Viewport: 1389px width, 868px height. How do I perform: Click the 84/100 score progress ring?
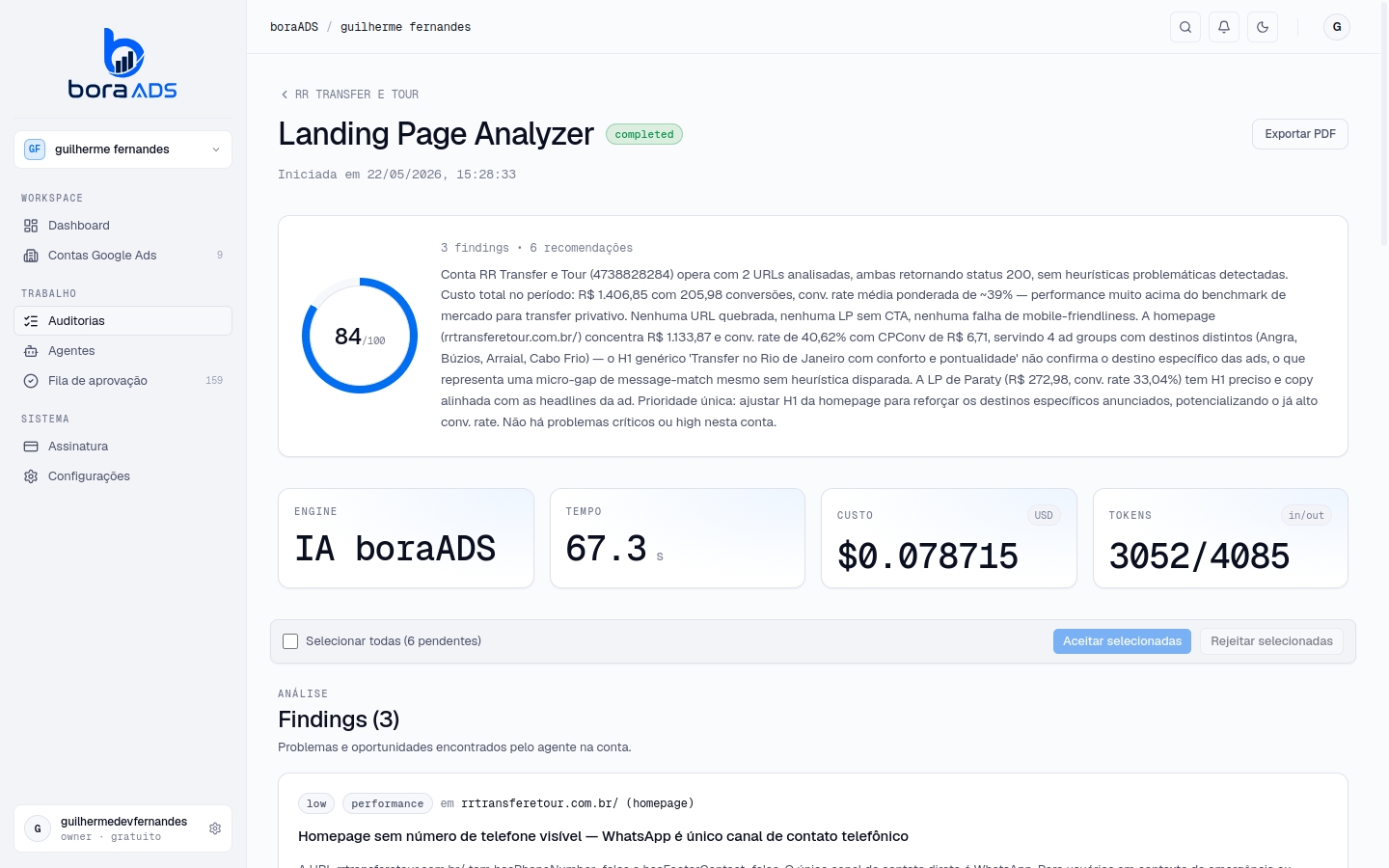click(360, 336)
